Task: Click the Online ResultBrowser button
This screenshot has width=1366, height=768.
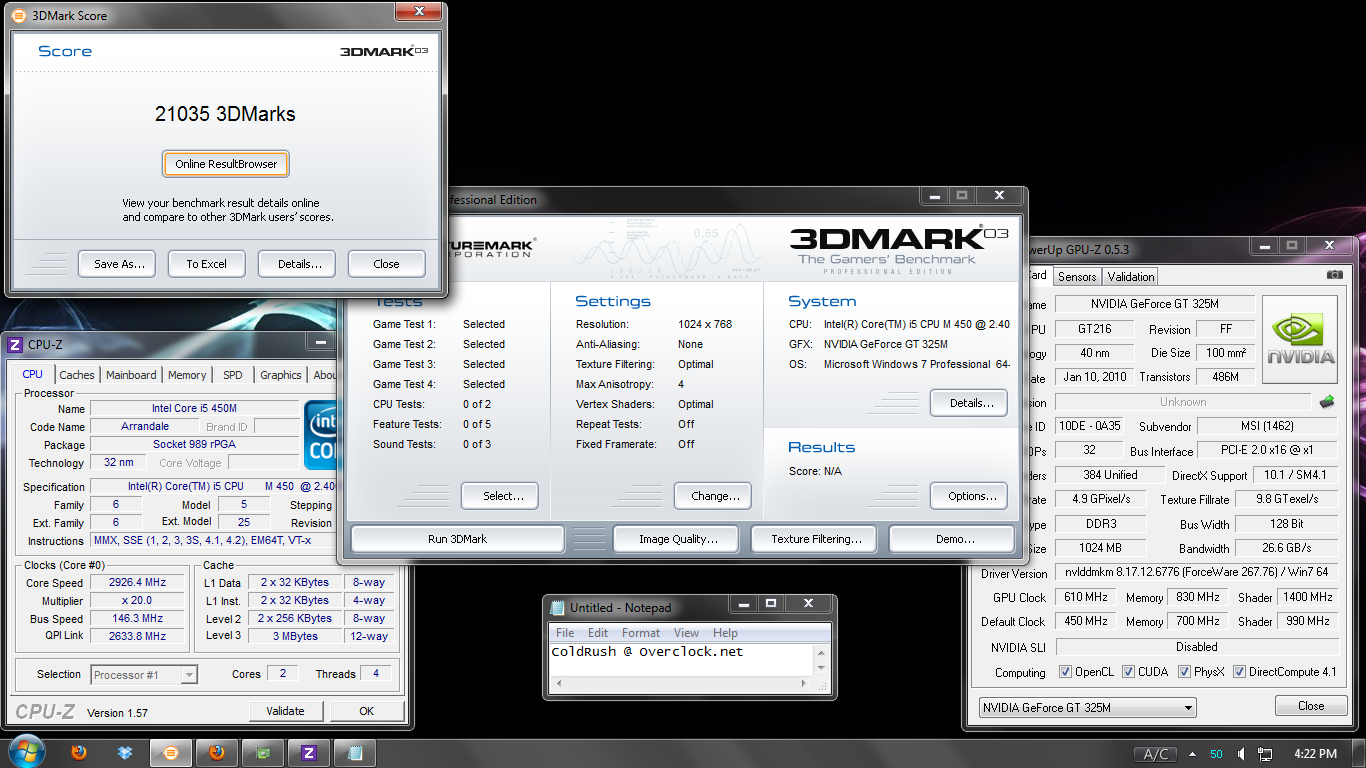Action: pos(226,164)
